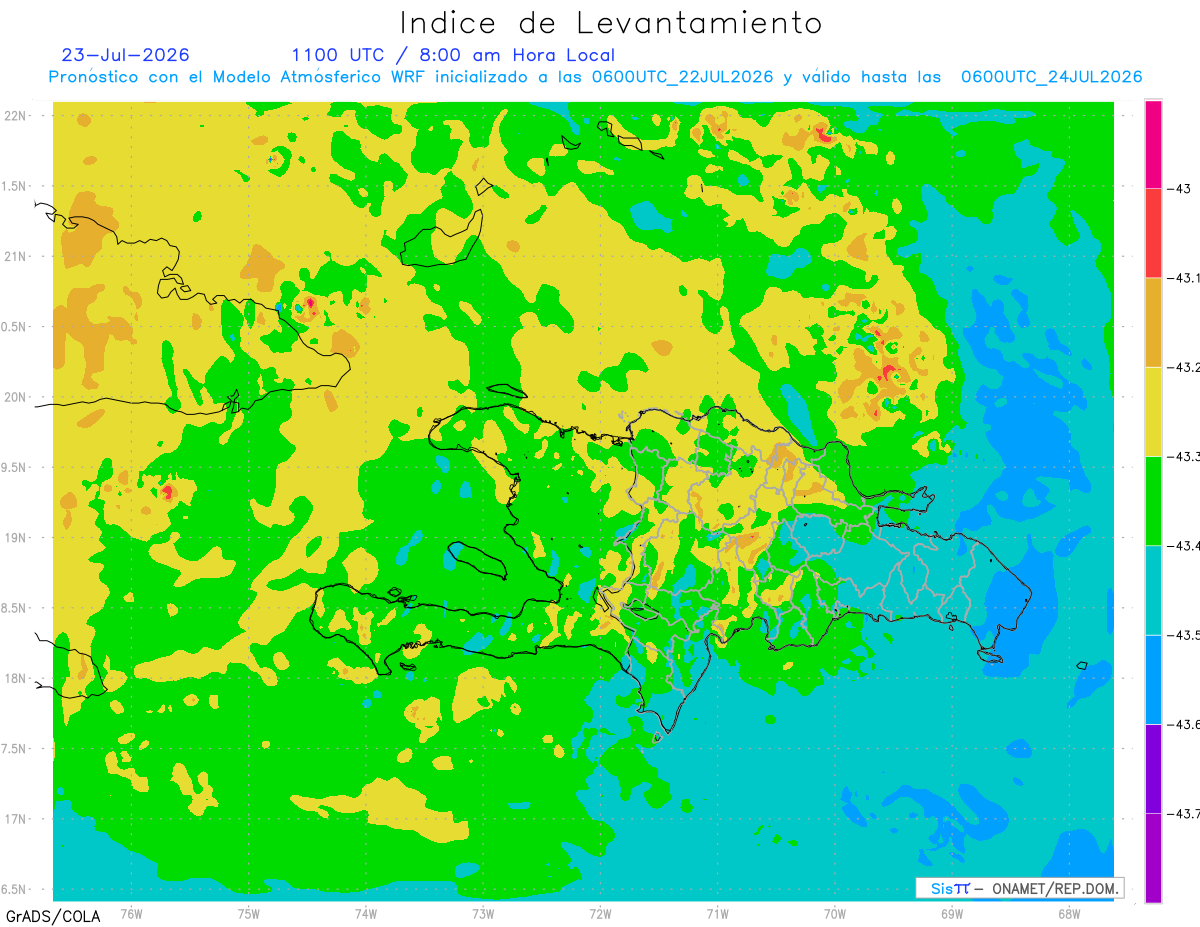
Task: Click "1100 UTC / 8:00 am Hora Local"
Action: coord(453,55)
